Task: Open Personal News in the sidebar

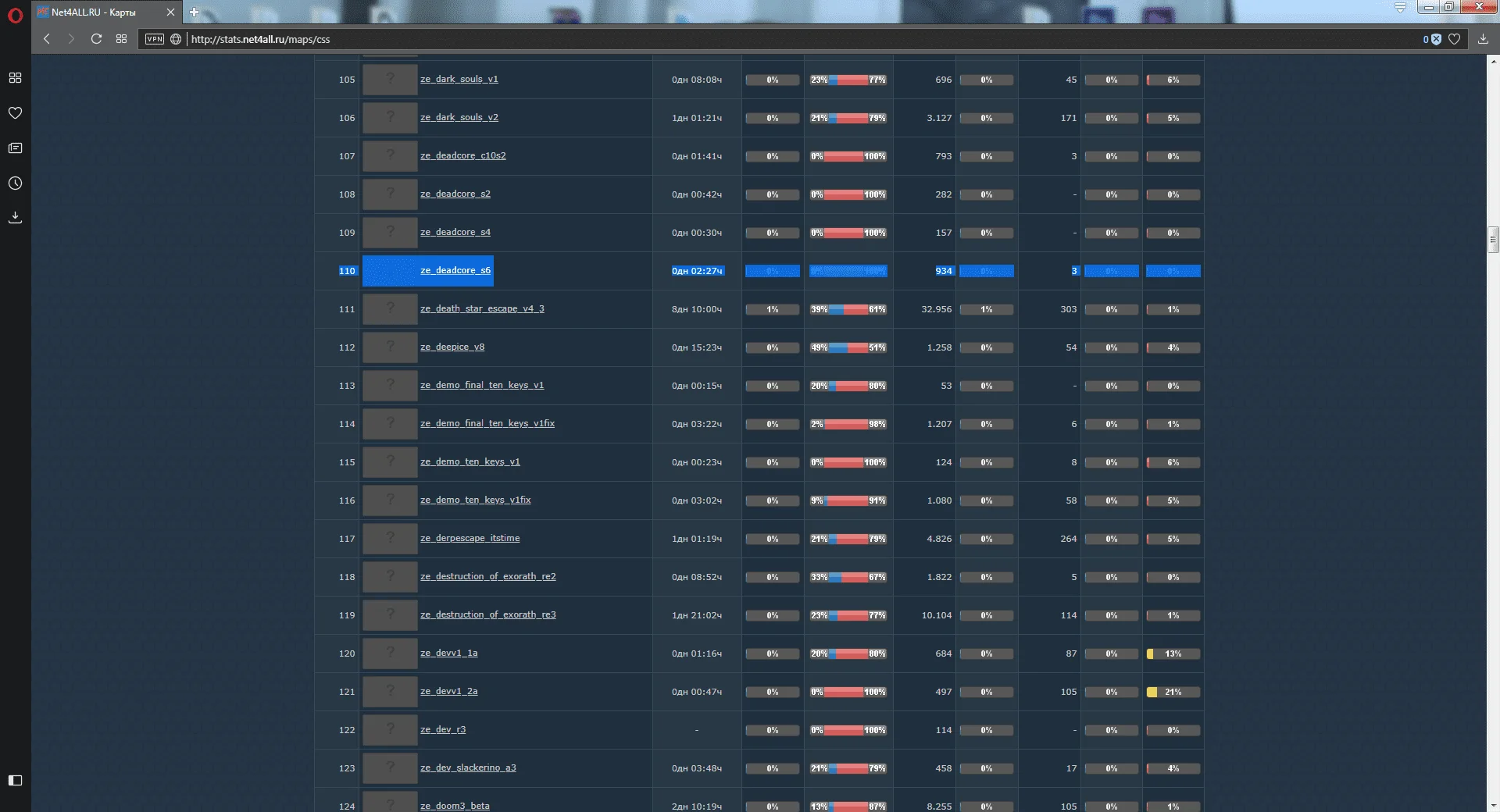Action: (15, 148)
